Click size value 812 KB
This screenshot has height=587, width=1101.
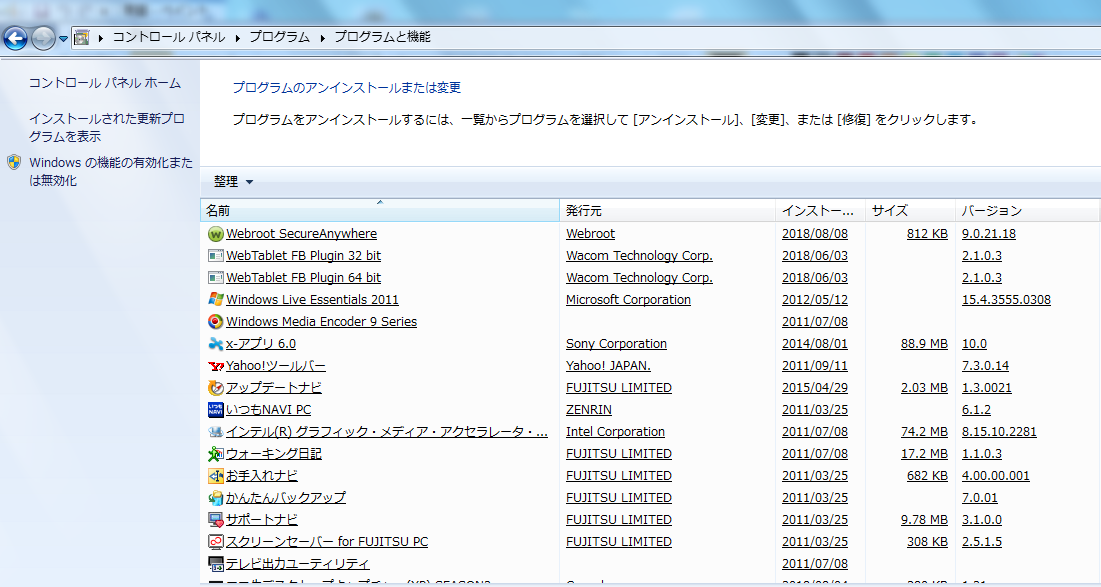pos(928,234)
